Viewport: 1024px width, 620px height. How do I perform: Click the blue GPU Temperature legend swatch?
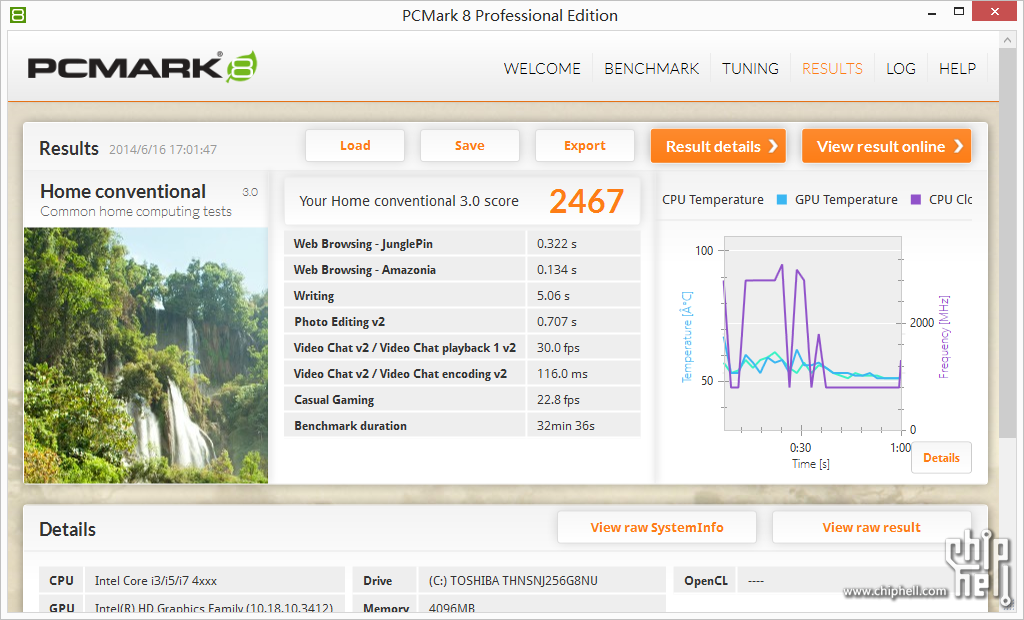click(782, 200)
